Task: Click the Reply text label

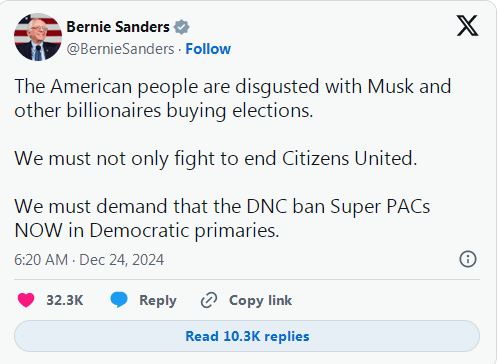Action: [158, 300]
